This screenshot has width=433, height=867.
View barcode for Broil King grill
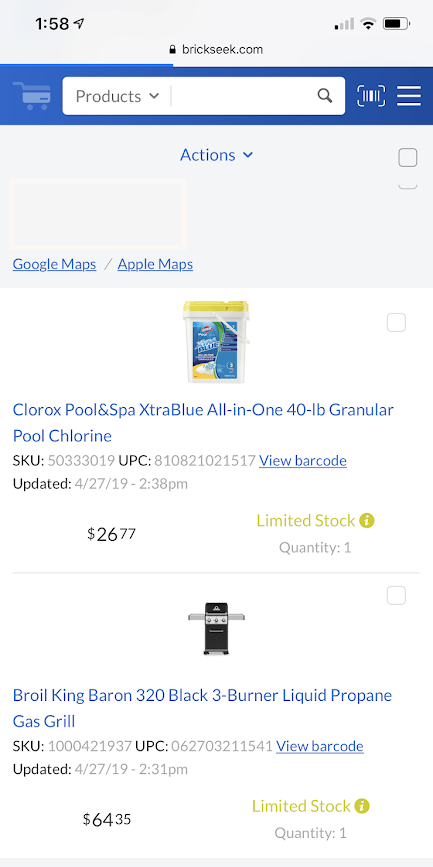point(320,745)
